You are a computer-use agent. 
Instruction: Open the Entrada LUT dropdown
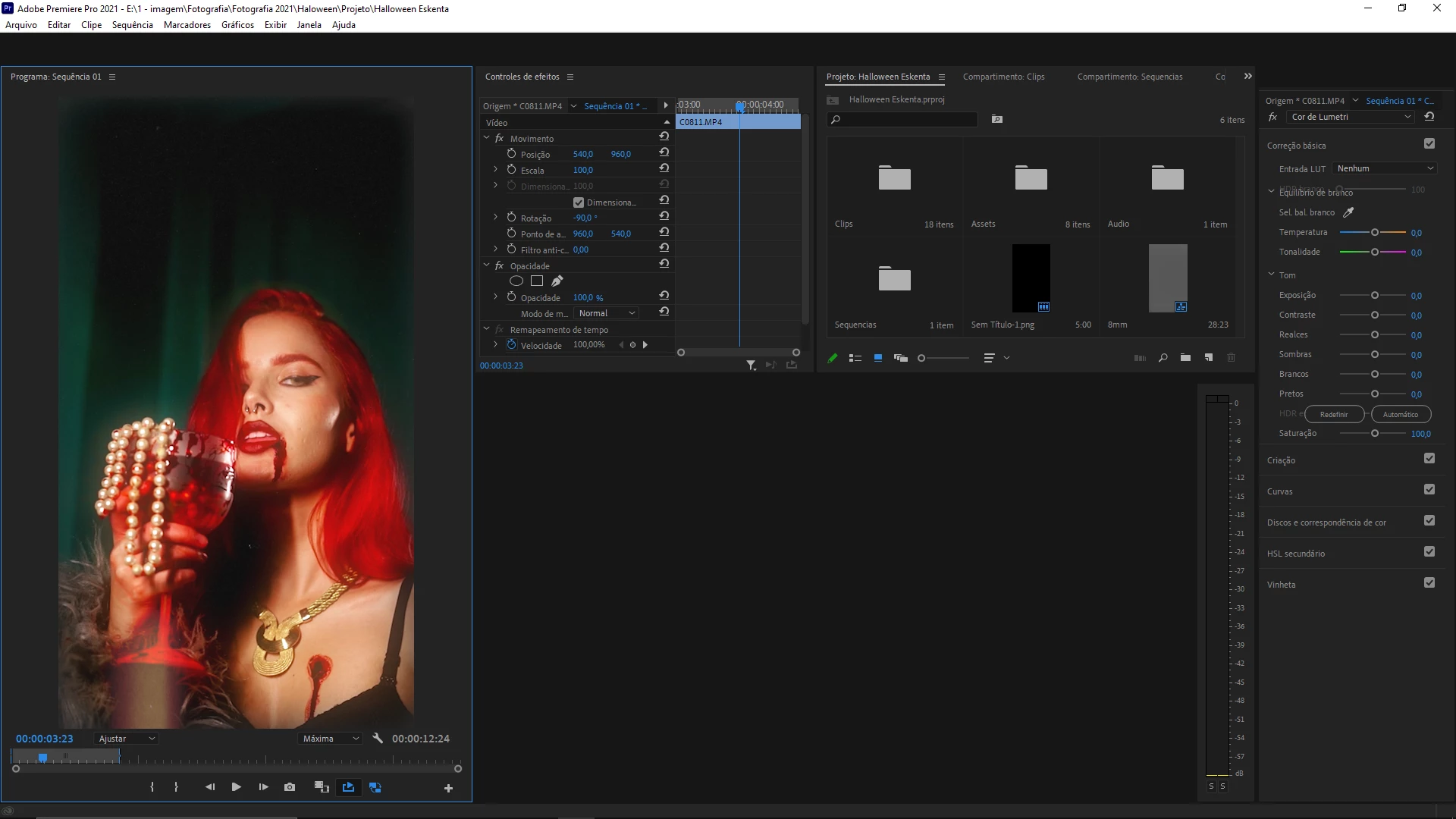click(1385, 168)
